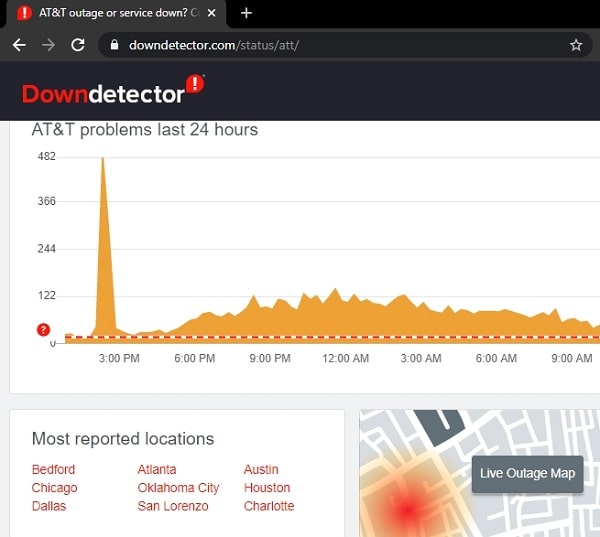Click the Most reported locations heading
The width and height of the screenshot is (600, 537).
click(x=123, y=439)
